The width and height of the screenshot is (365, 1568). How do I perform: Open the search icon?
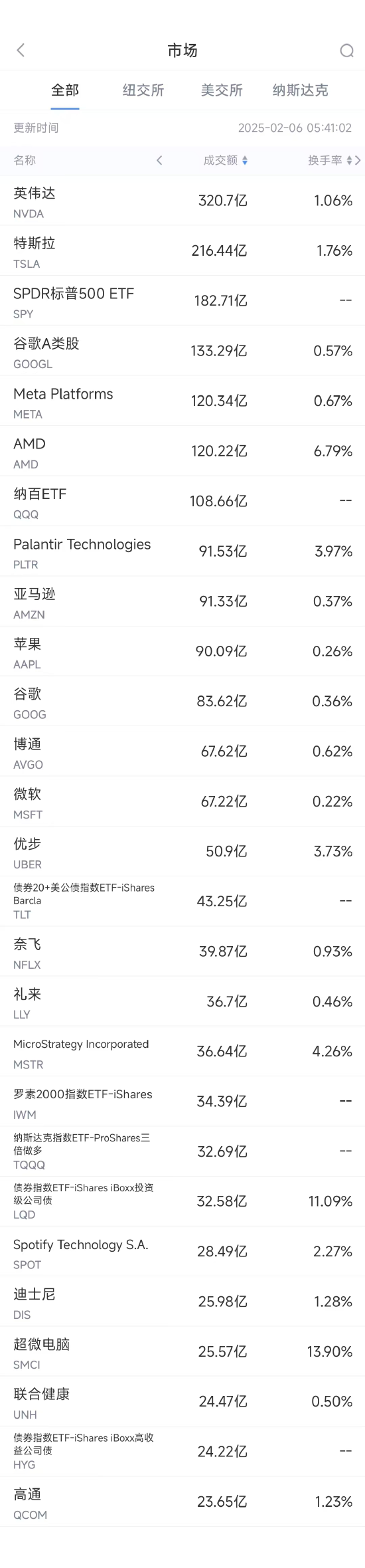coord(346,50)
